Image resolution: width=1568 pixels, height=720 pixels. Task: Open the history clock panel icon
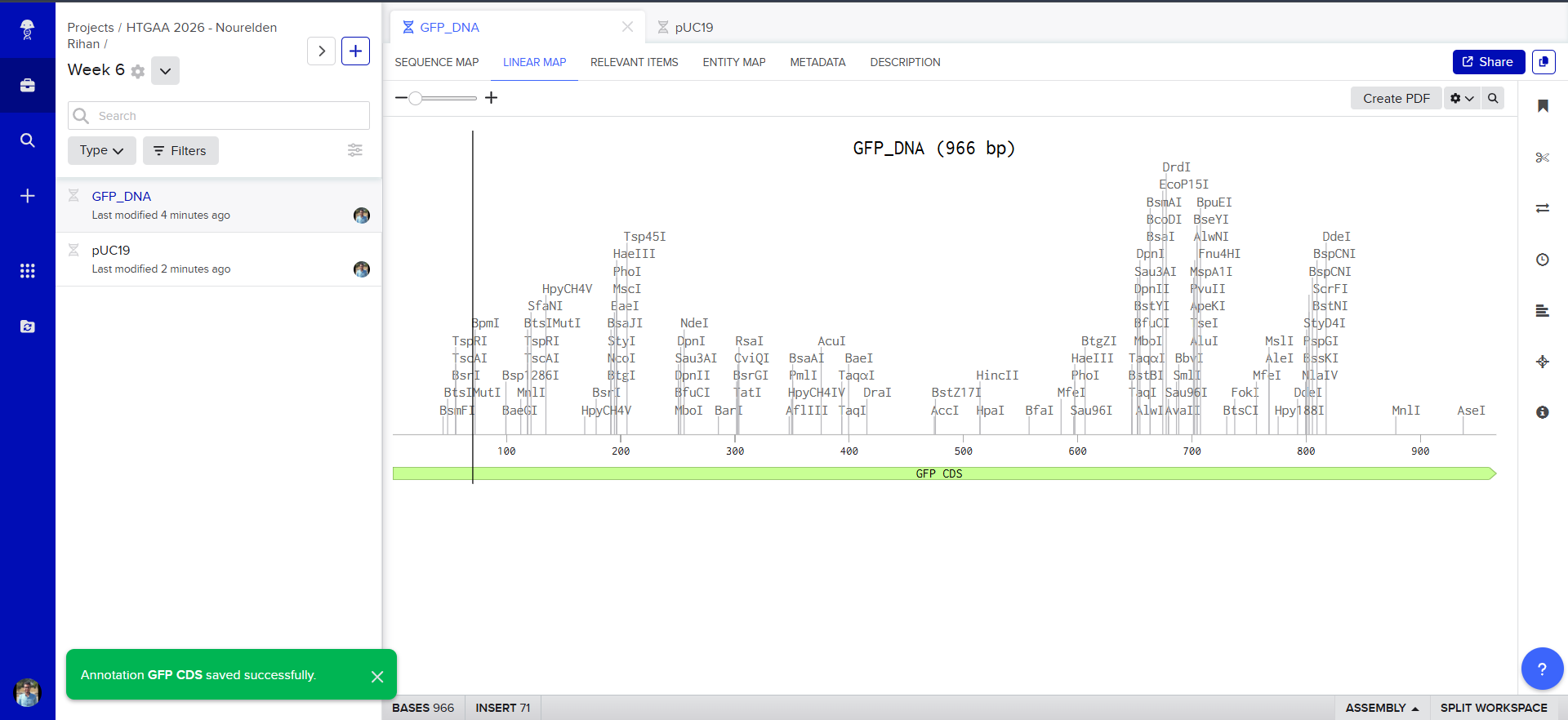1543,260
